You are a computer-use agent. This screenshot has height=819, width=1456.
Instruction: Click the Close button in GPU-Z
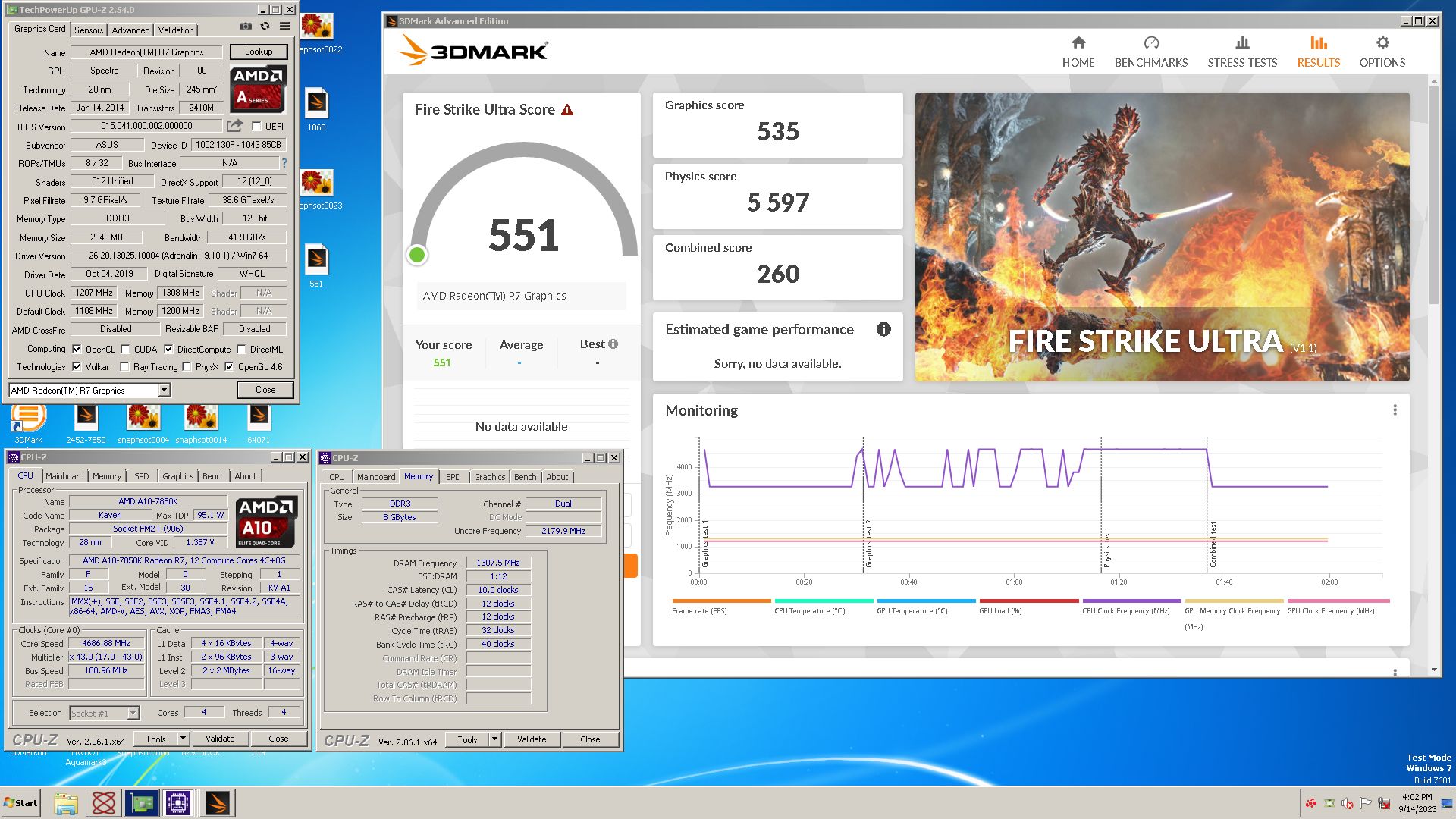265,390
